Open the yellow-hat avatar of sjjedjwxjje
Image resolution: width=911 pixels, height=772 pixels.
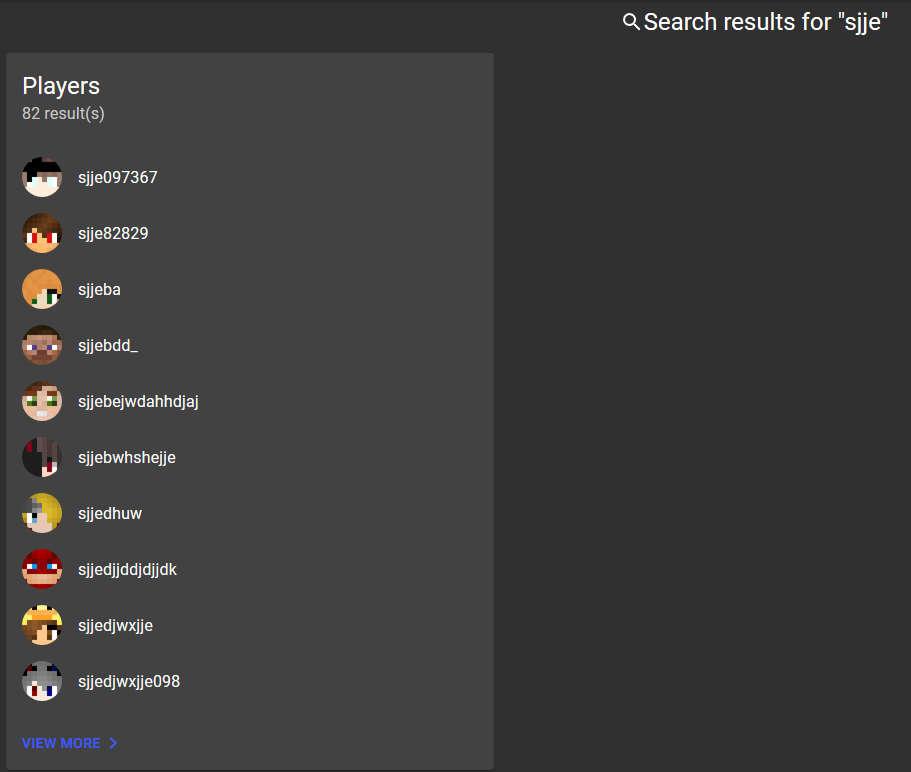42,626
